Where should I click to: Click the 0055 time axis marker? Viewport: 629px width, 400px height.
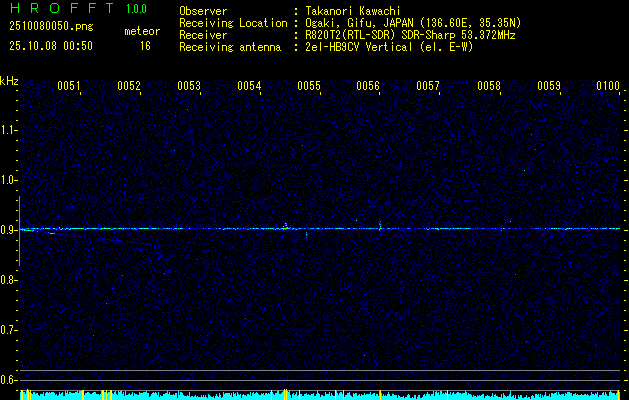click(309, 86)
